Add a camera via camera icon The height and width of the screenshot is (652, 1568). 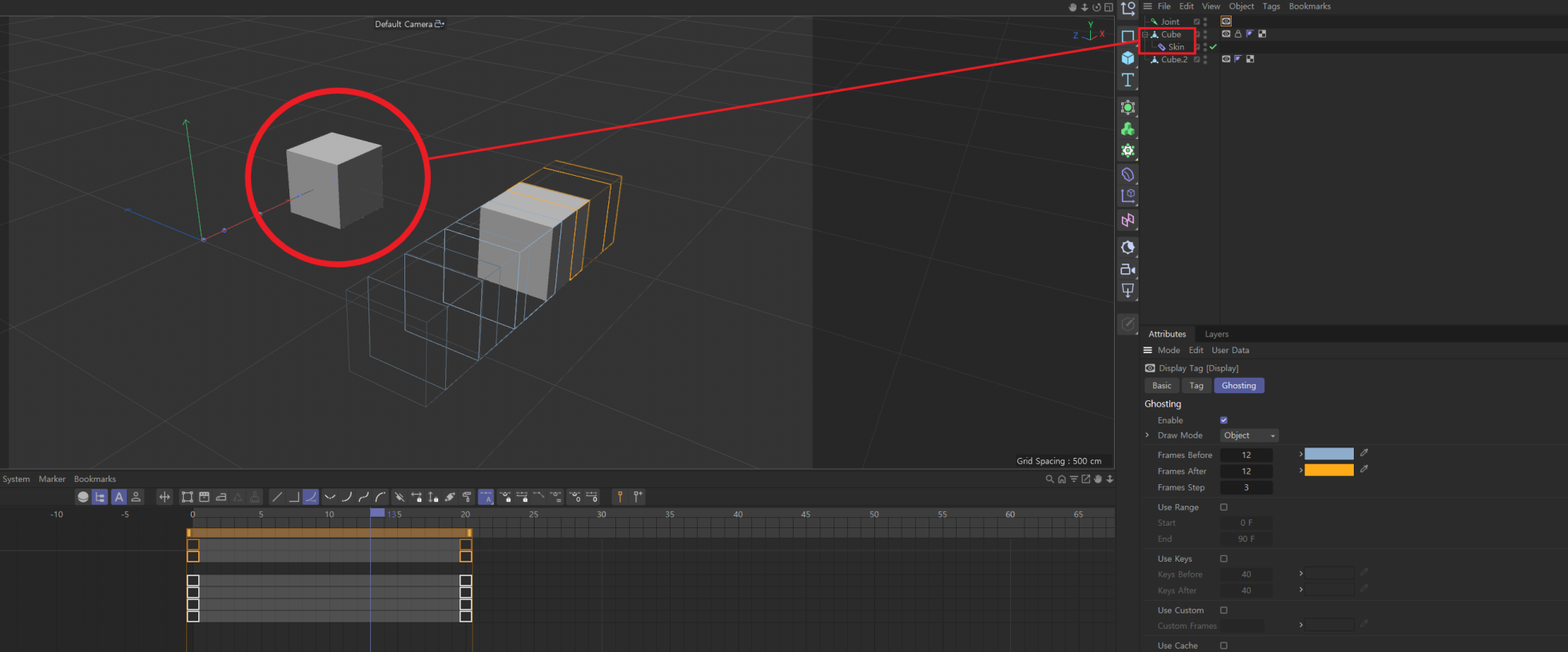tap(1128, 269)
